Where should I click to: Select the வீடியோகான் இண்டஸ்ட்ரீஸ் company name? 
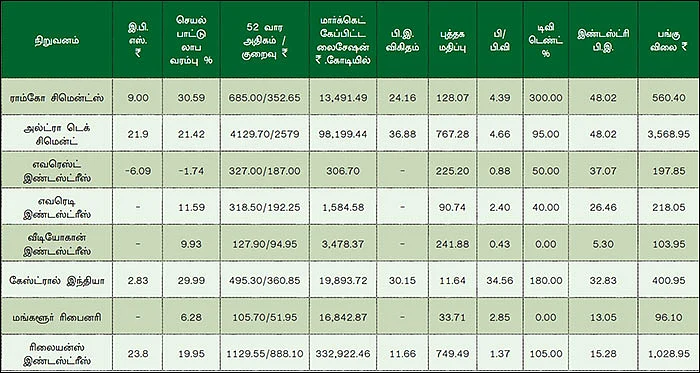(57, 244)
